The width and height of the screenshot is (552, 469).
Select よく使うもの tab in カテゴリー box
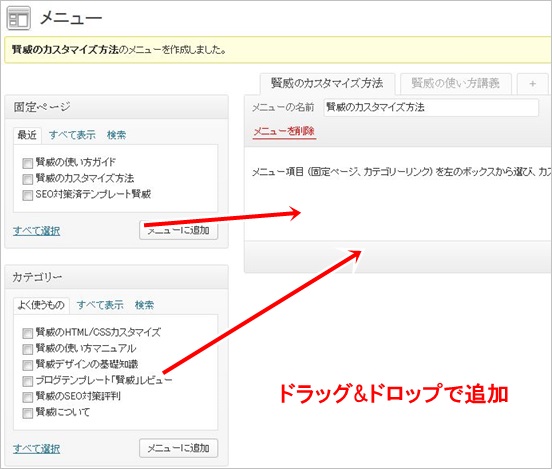[41, 305]
